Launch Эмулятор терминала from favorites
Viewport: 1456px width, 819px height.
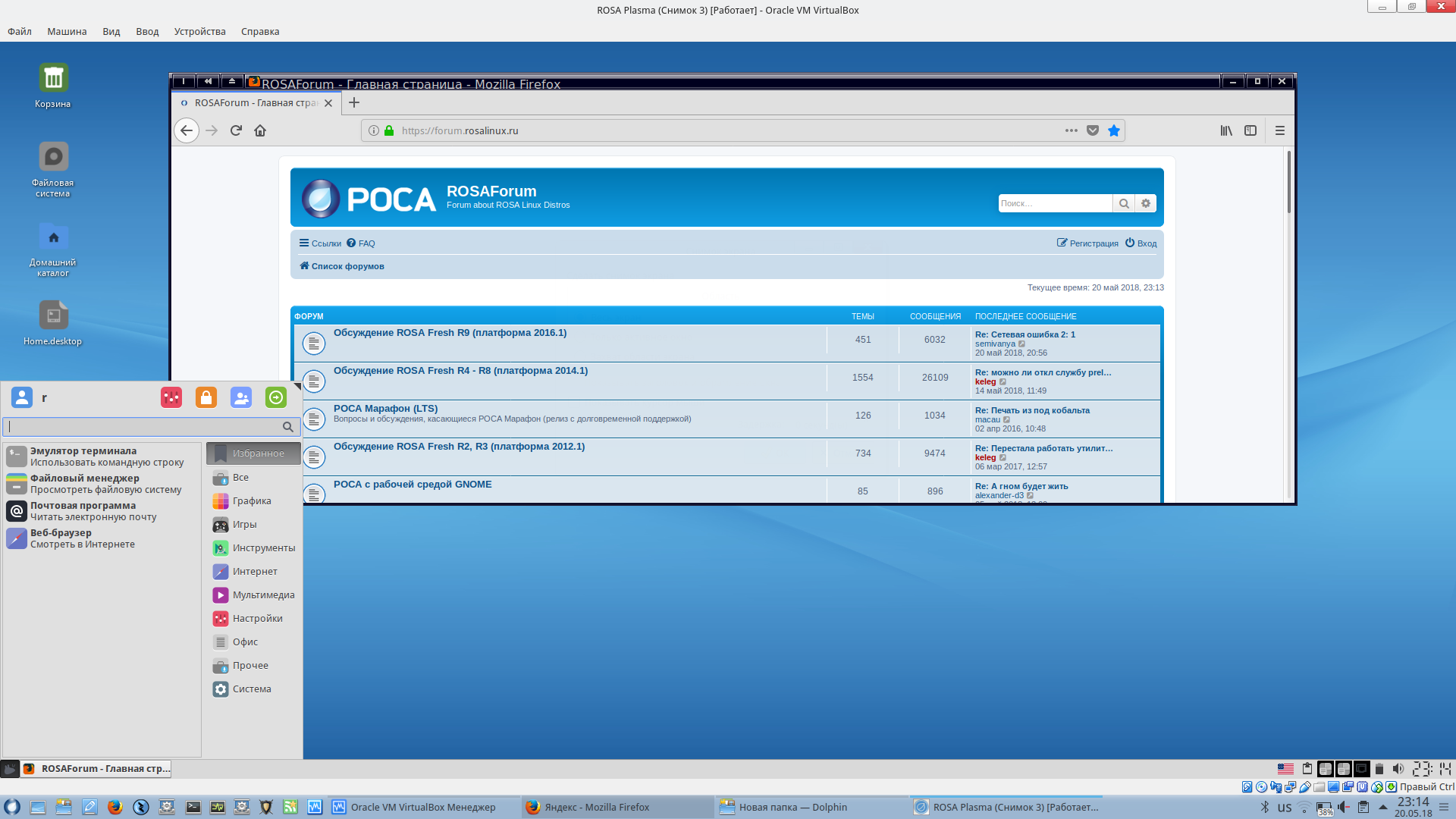[x=83, y=456]
